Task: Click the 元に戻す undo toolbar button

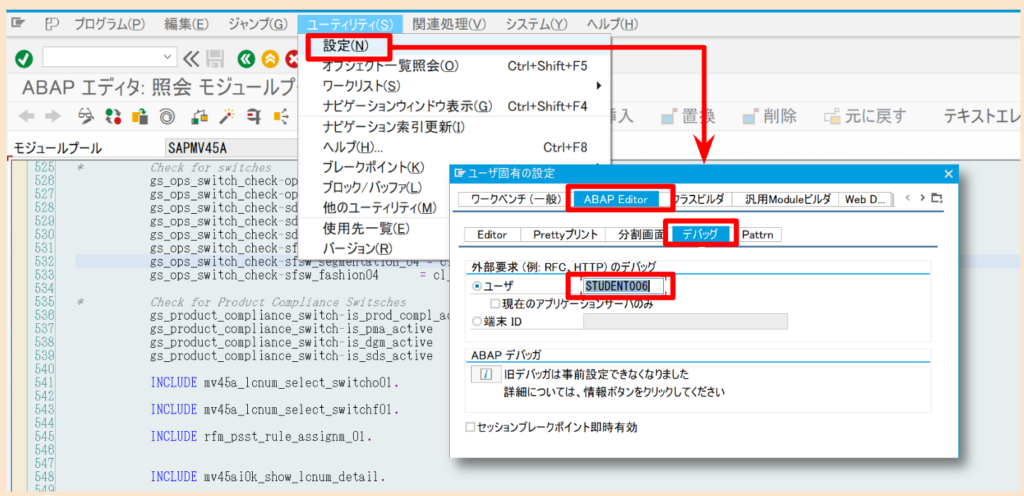Action: pos(865,117)
